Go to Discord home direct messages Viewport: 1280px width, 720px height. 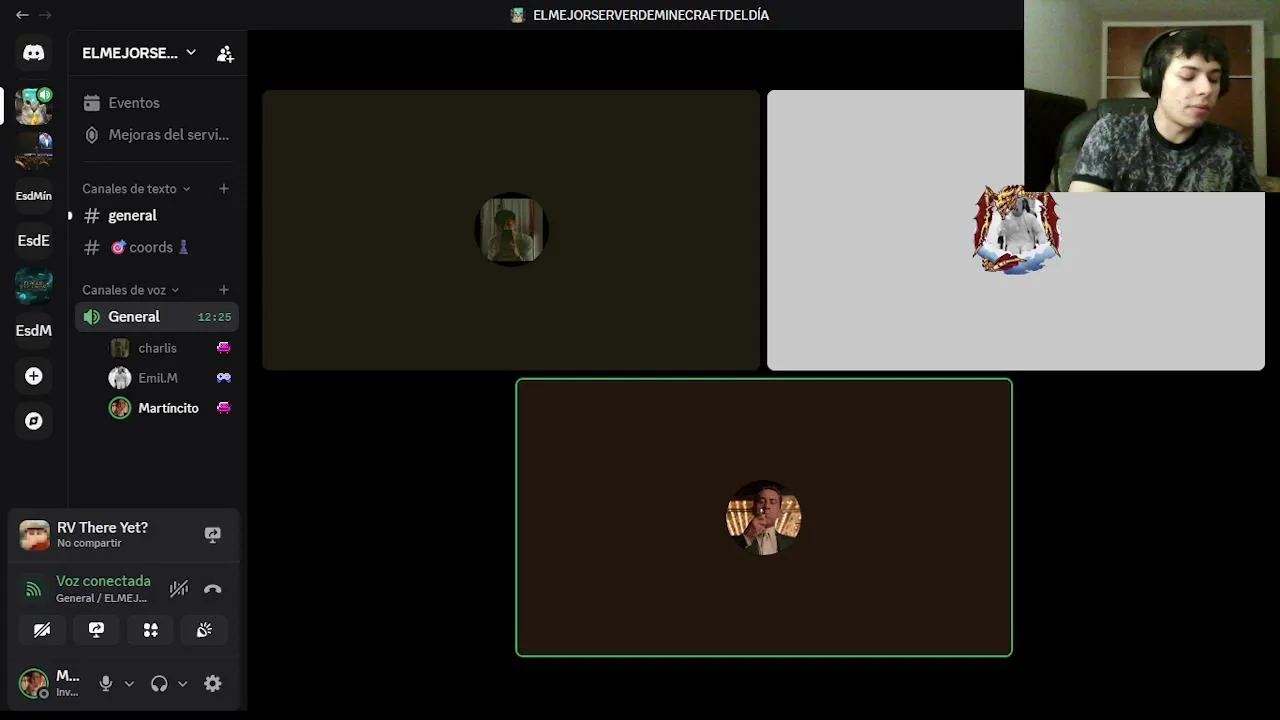click(x=33, y=53)
